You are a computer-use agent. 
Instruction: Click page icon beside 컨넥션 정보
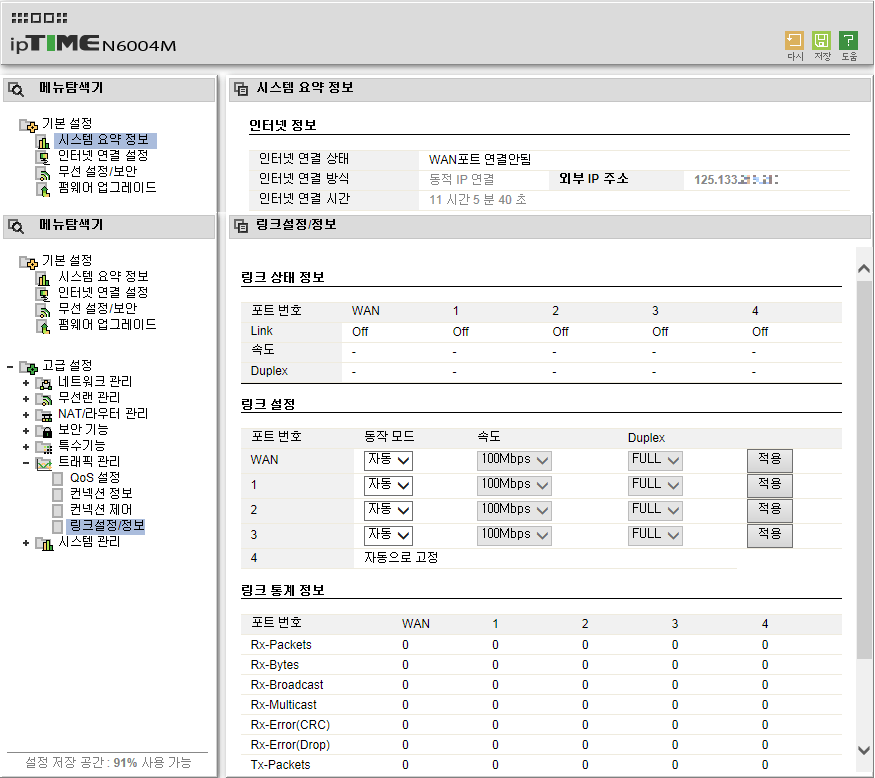pyautogui.click(x=57, y=494)
